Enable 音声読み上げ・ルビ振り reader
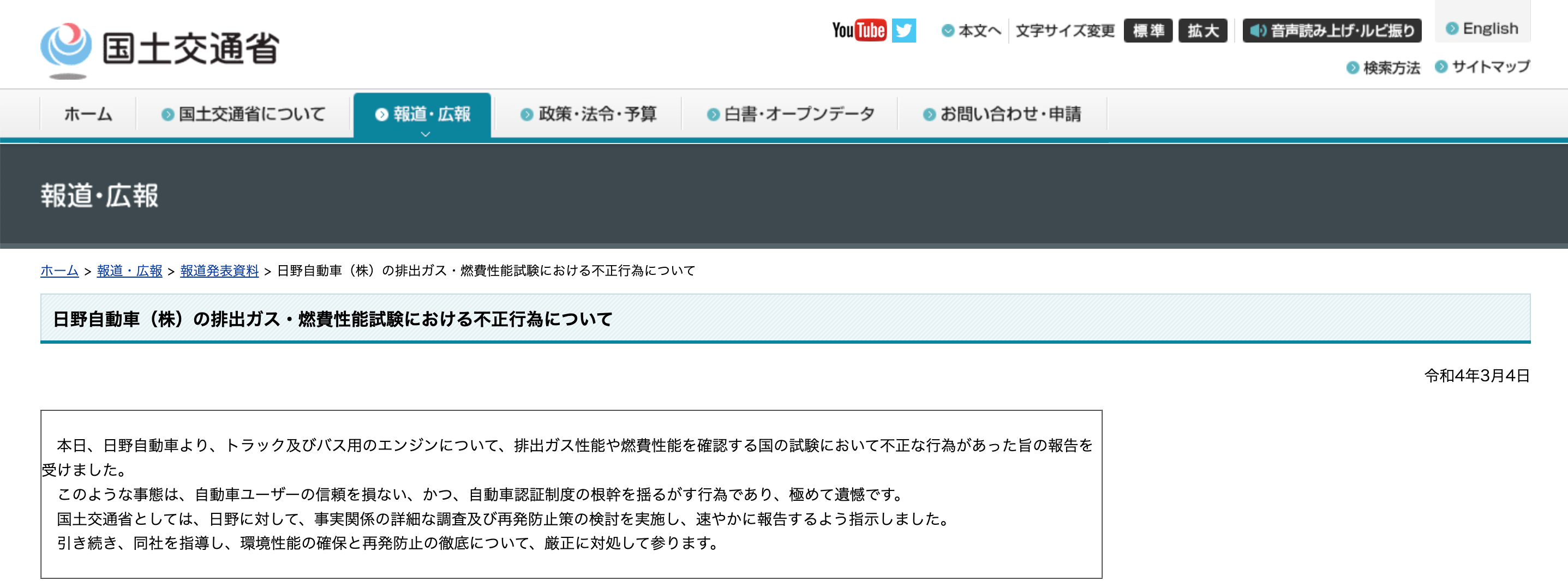The image size is (1568, 587). pyautogui.click(x=1332, y=31)
